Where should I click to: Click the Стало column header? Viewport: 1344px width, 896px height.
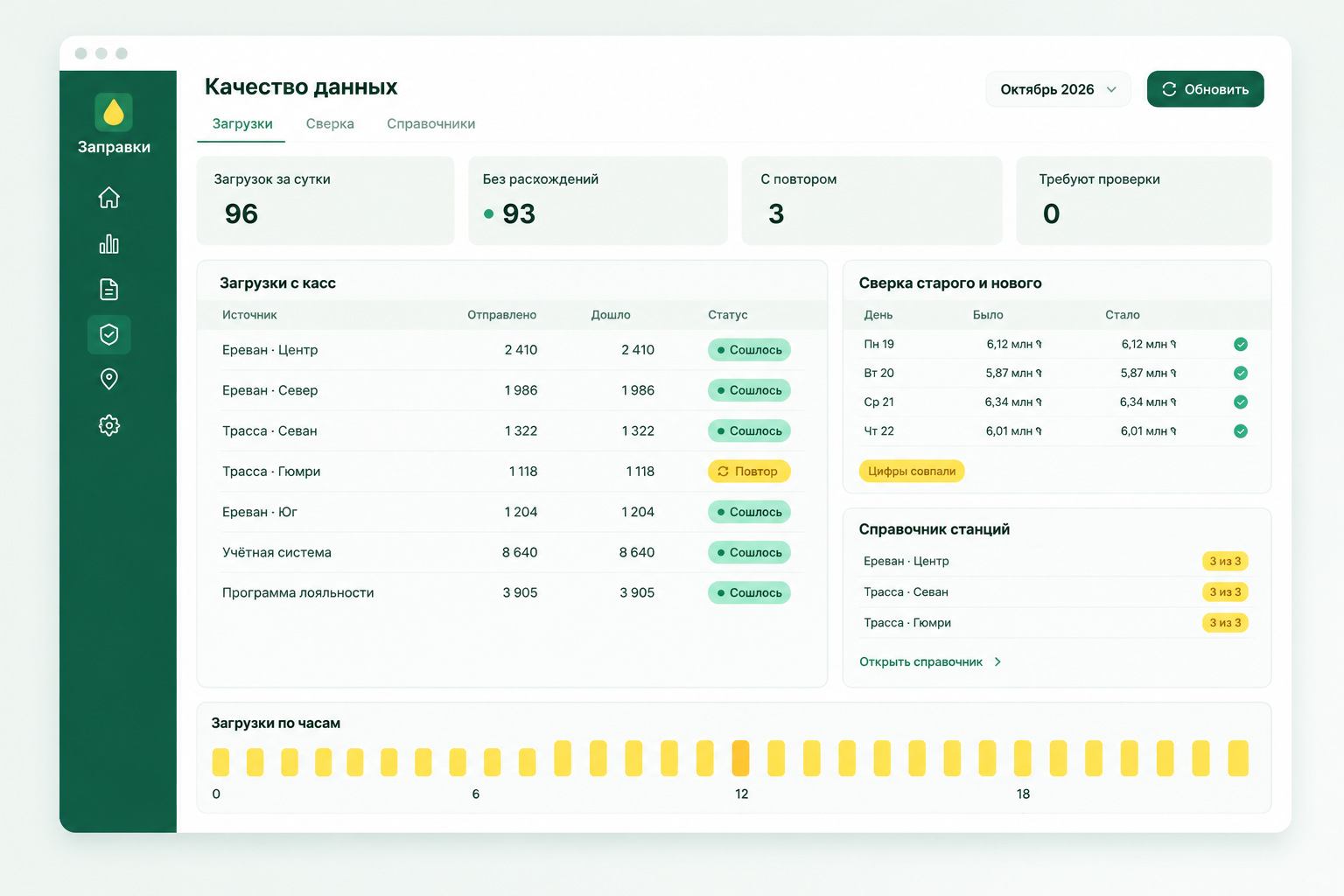1123,315
